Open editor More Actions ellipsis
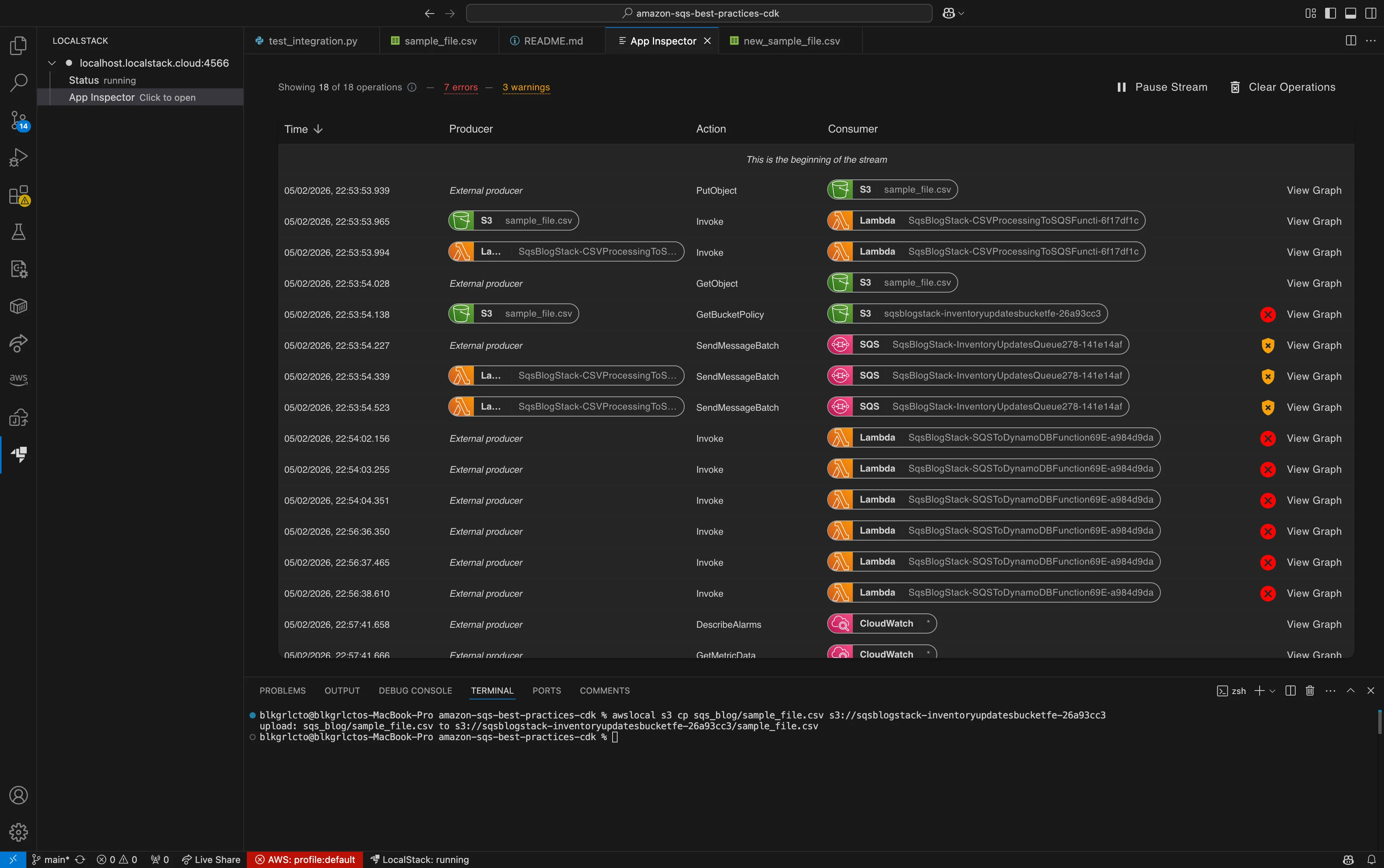Image resolution: width=1384 pixels, height=868 pixels. [x=1371, y=41]
